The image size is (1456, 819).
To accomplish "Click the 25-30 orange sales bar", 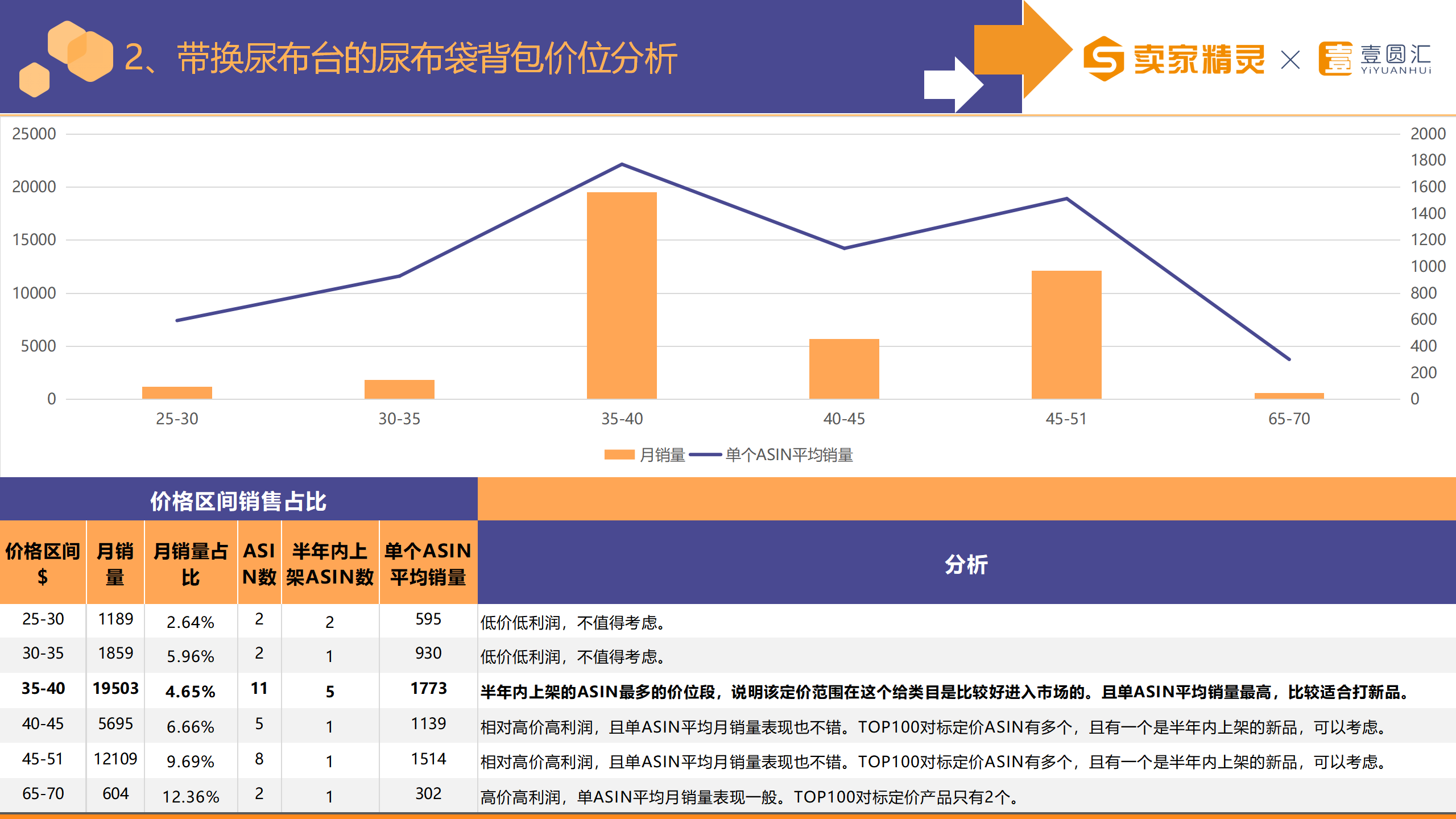I will (x=177, y=392).
